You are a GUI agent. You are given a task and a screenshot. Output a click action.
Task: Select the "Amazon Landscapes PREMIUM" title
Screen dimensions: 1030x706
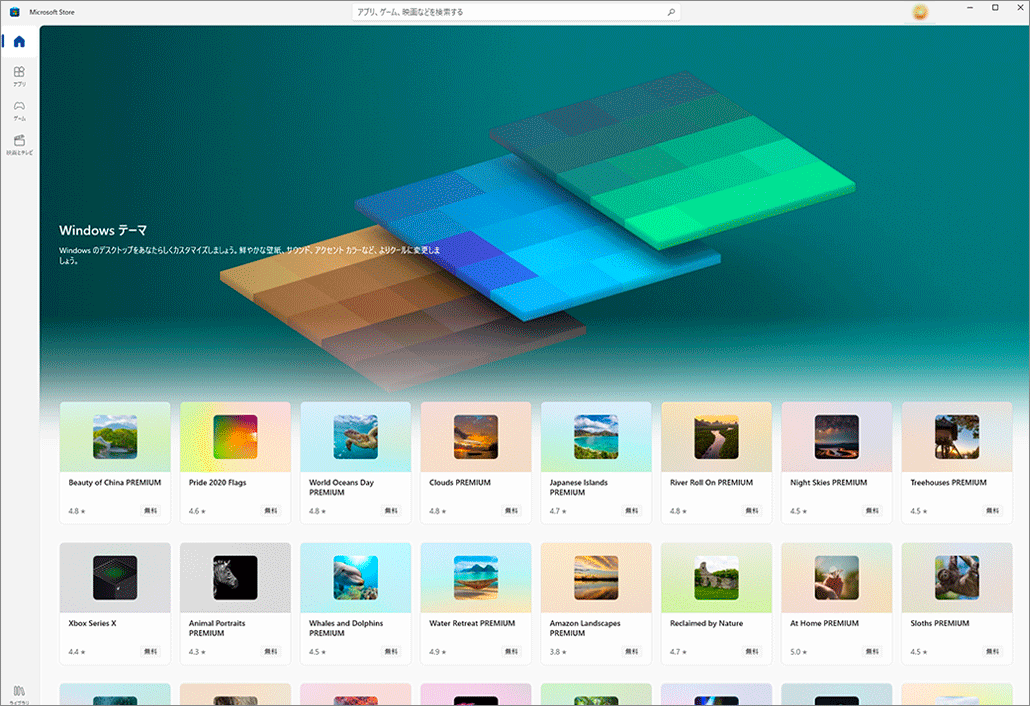[585, 629]
